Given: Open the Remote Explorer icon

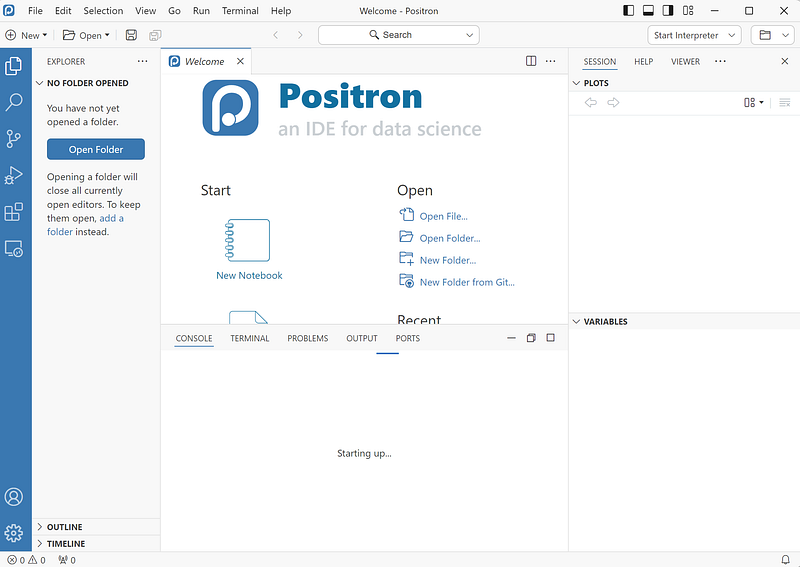Looking at the screenshot, I should coord(14,249).
